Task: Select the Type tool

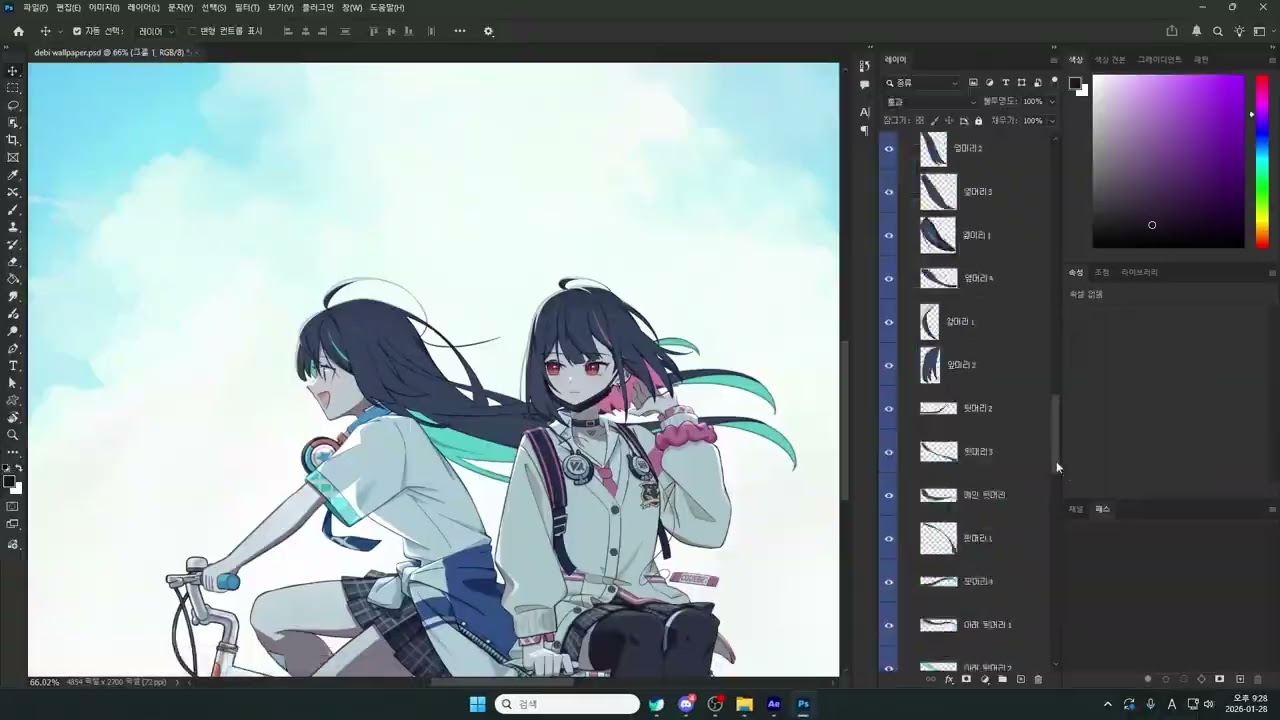Action: [13, 366]
